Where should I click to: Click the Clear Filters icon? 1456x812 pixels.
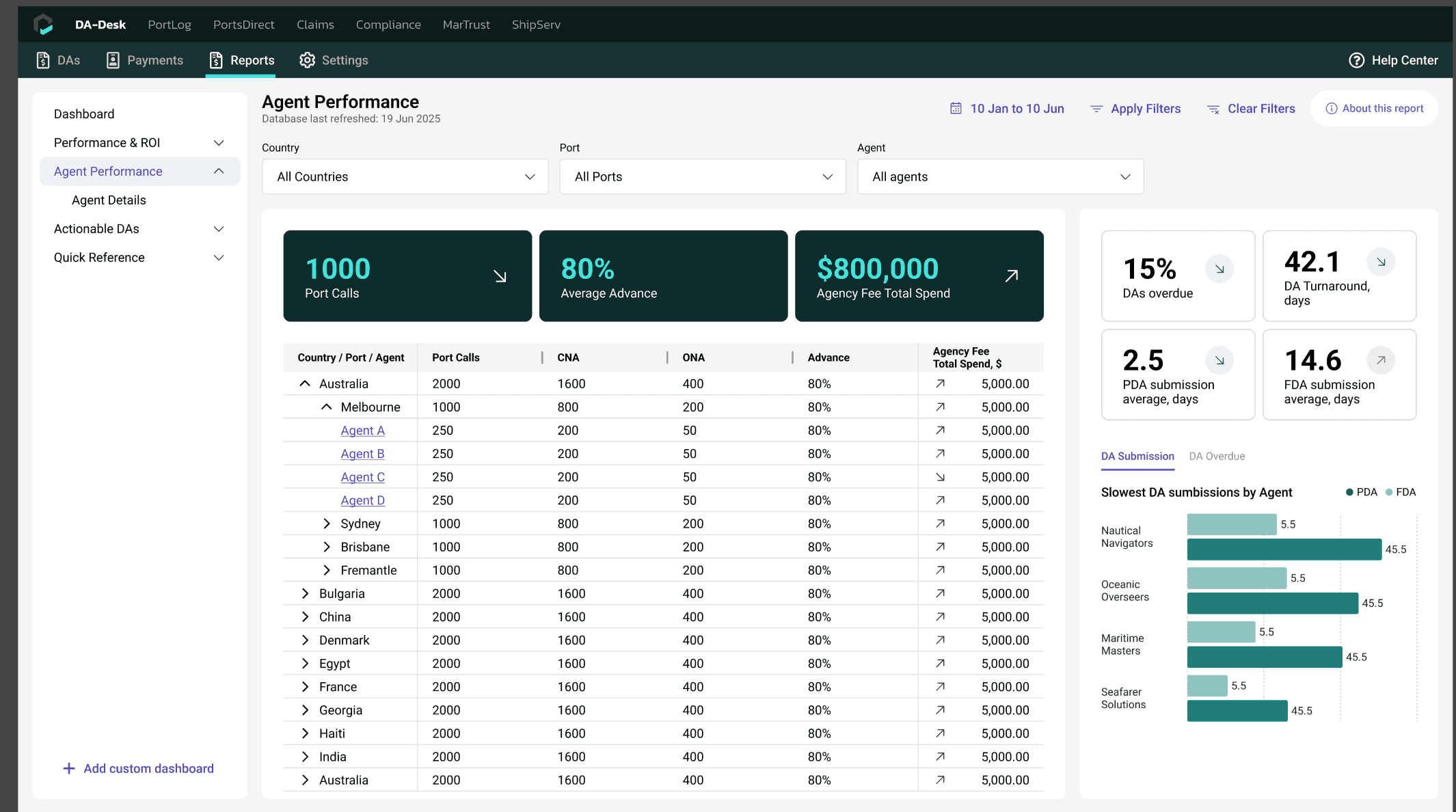click(1213, 109)
